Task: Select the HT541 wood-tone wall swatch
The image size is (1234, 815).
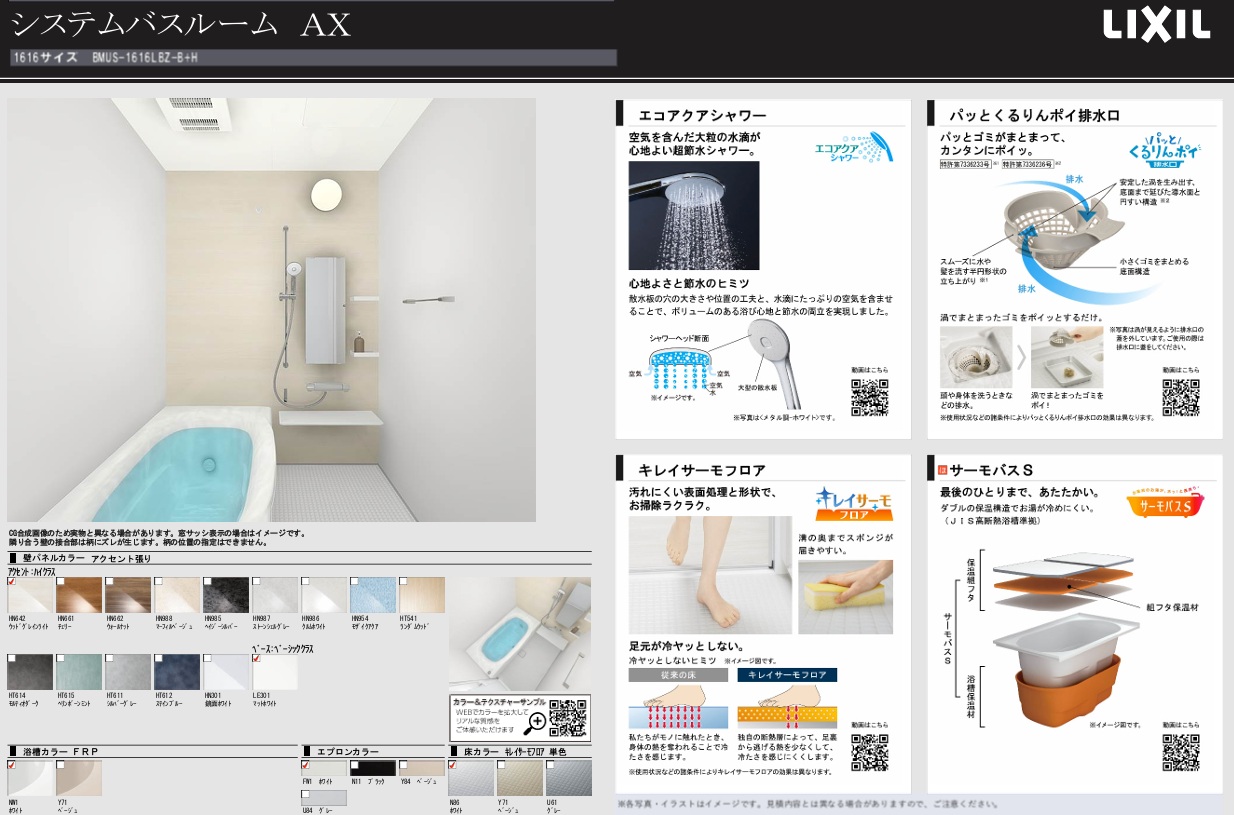Action: pyautogui.click(x=422, y=595)
